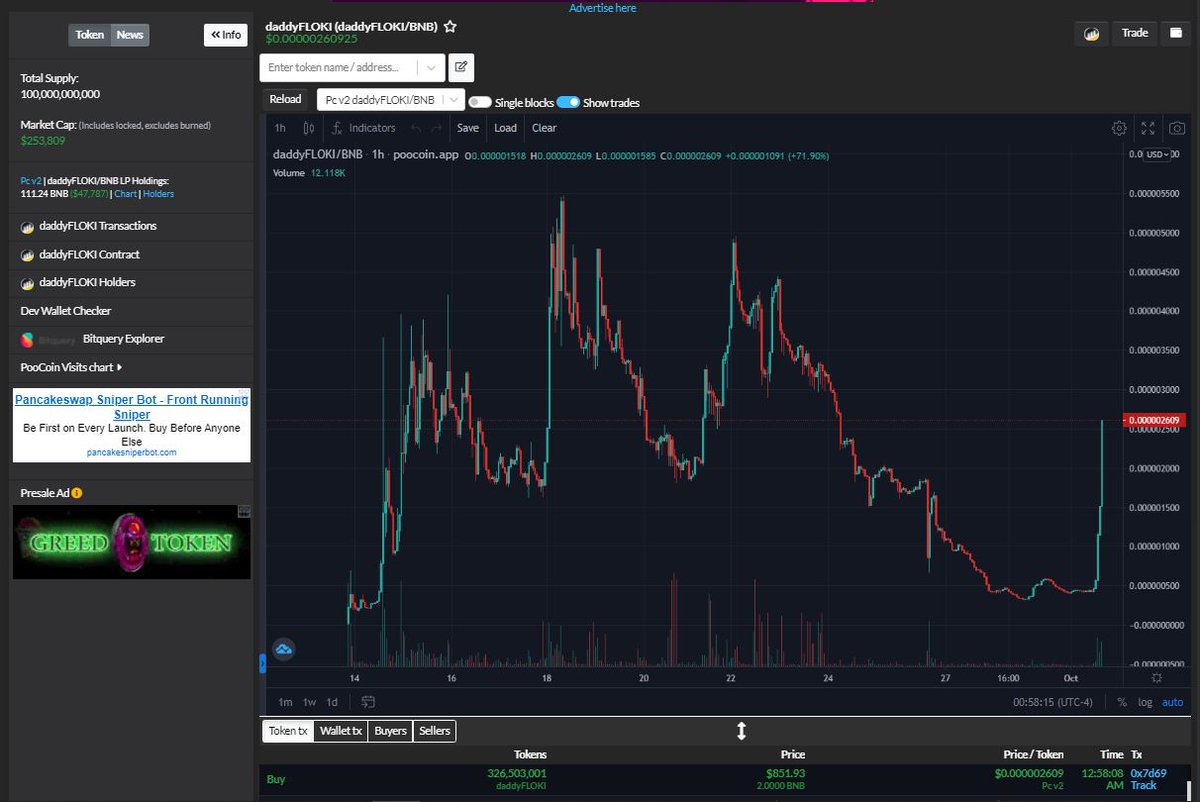
Task: Expand PooCoin Visits chart
Action: click(x=72, y=367)
